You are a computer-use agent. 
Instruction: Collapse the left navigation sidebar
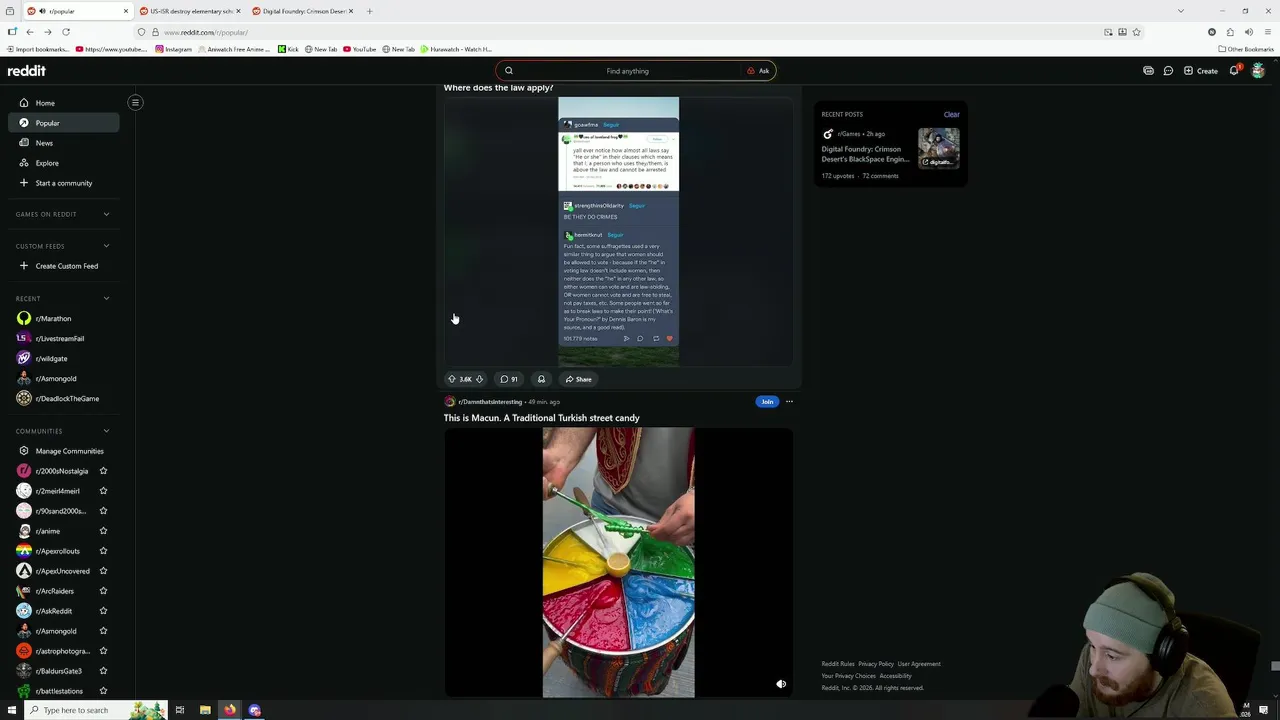[x=135, y=102]
